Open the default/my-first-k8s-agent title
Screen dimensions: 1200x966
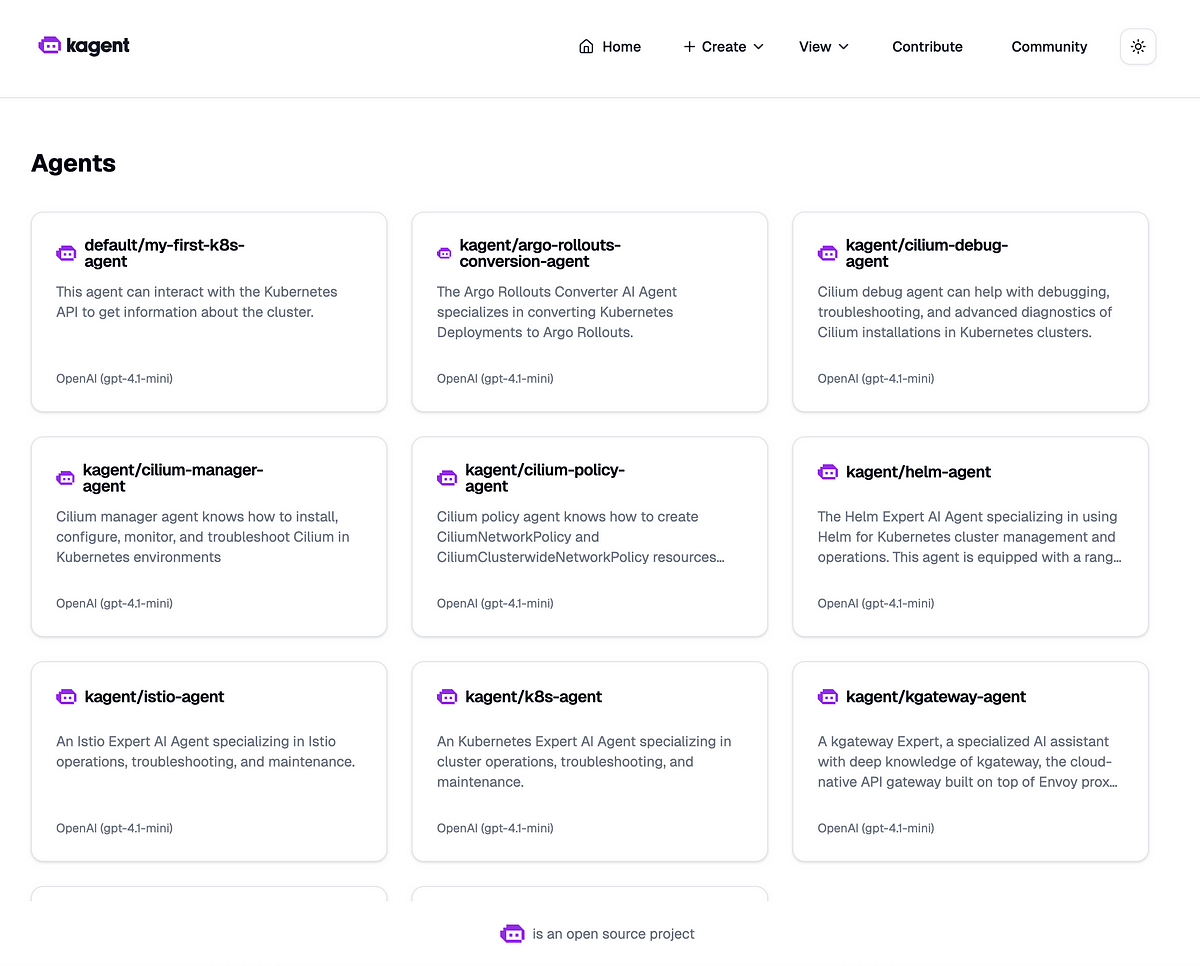point(164,253)
